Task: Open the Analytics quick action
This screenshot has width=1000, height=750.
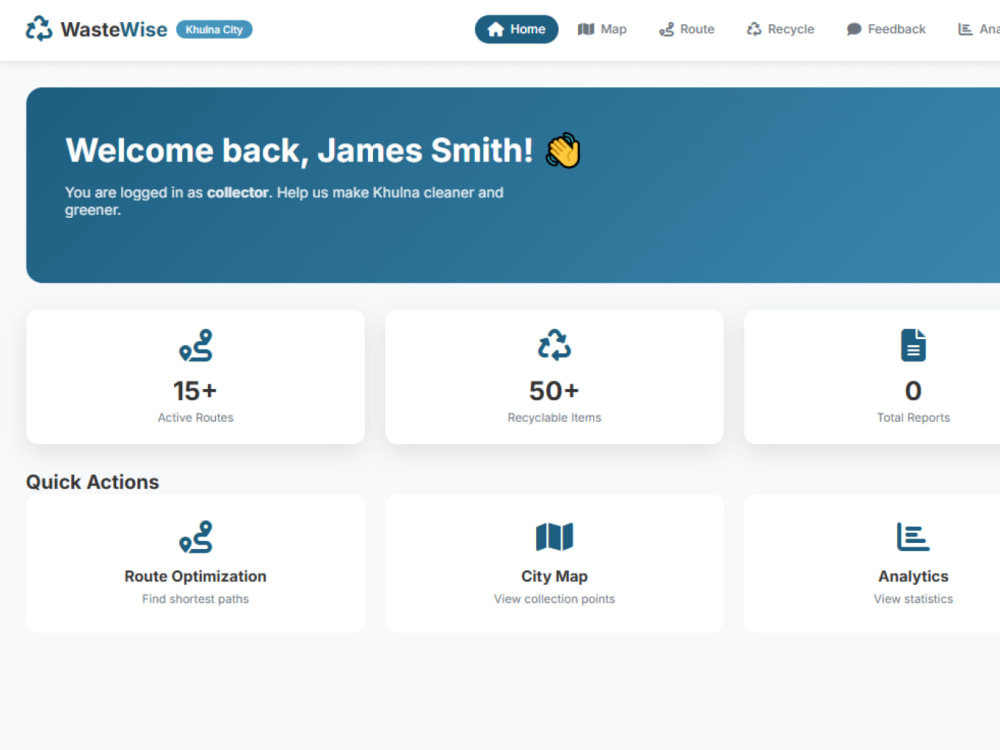Action: click(872, 564)
